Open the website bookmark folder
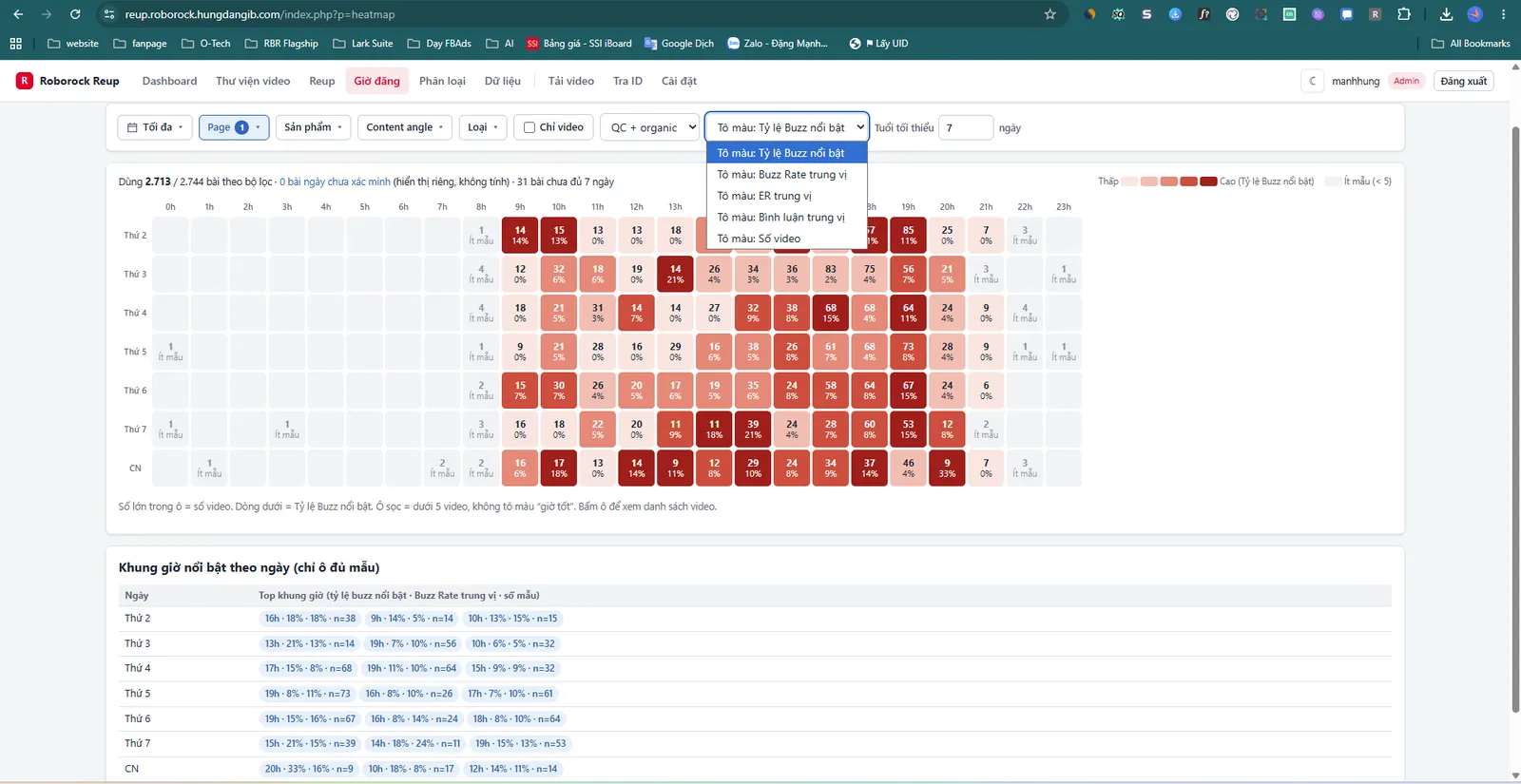This screenshot has height=784, width=1521. tap(73, 44)
